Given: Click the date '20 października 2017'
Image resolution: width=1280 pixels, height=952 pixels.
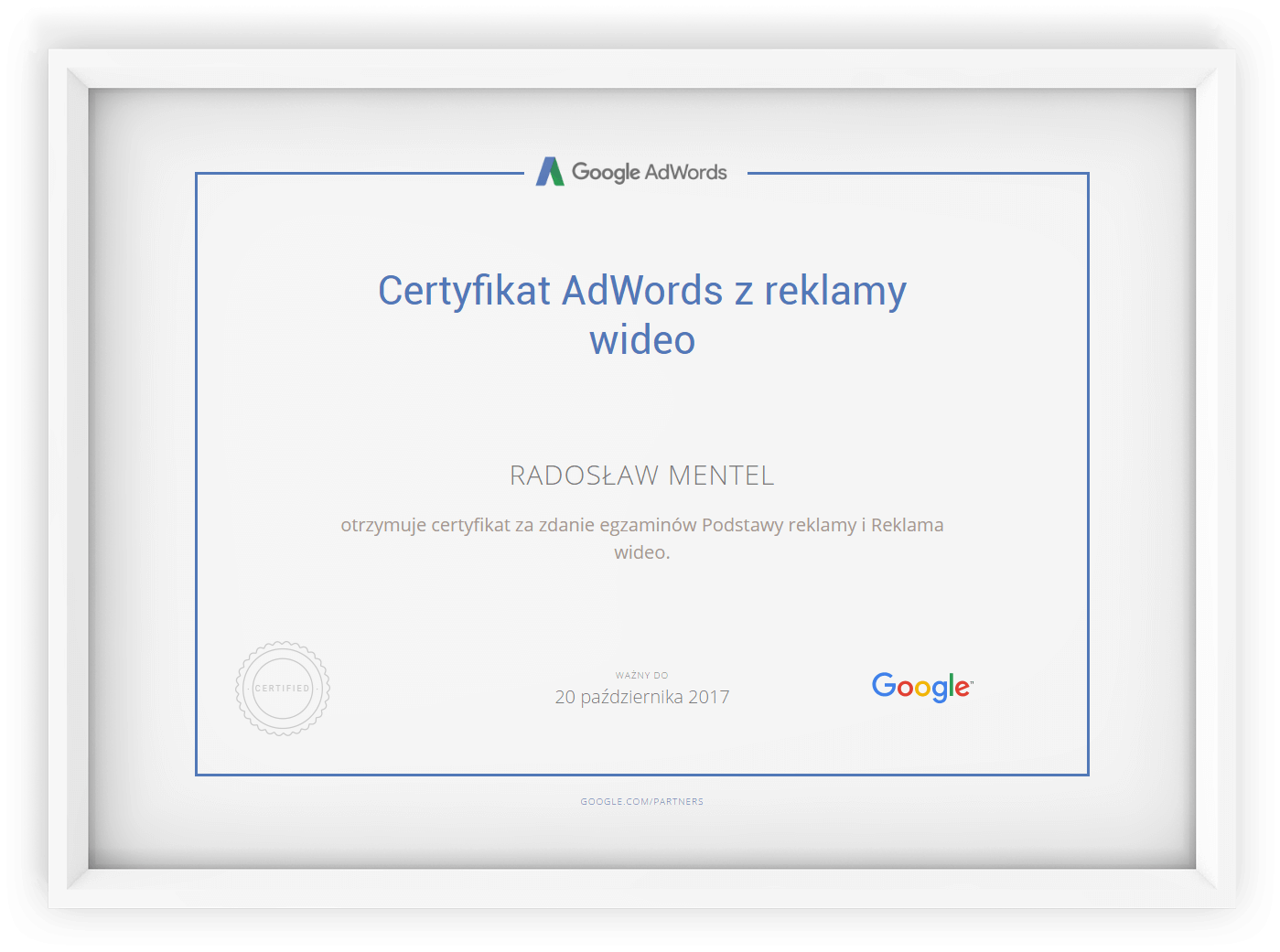Looking at the screenshot, I should [x=642, y=697].
